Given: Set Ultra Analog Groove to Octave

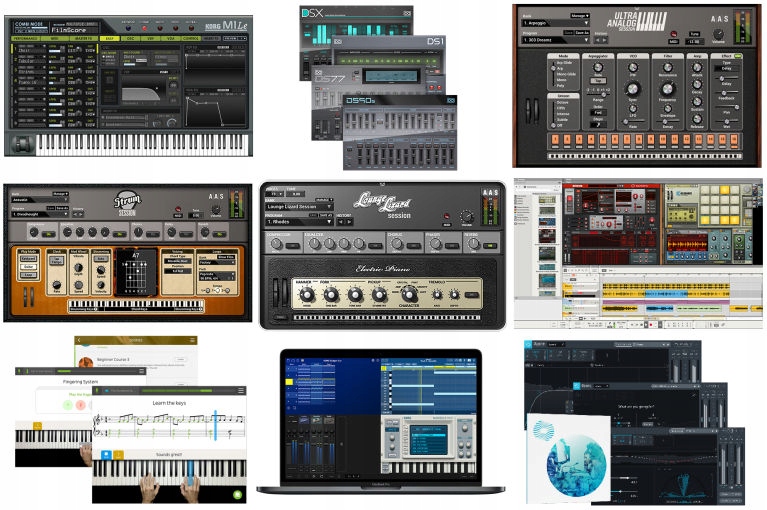Looking at the screenshot, I should (562, 102).
